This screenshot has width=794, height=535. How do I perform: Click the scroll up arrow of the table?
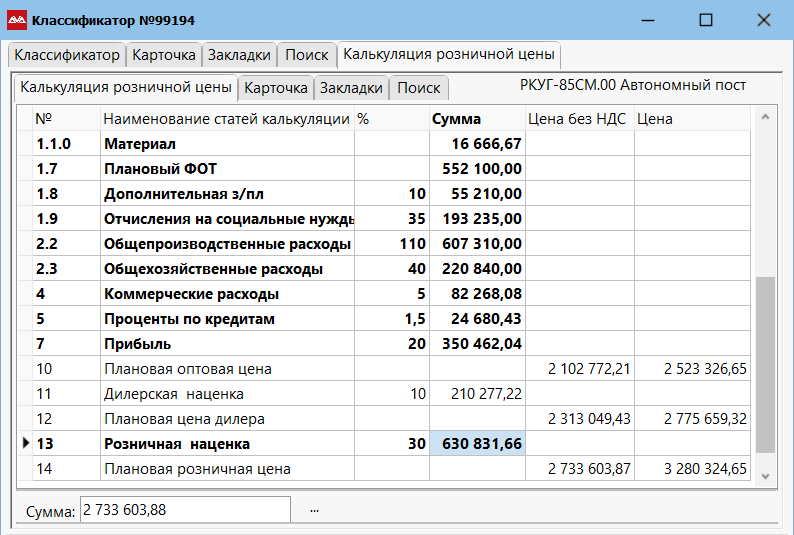[765, 118]
